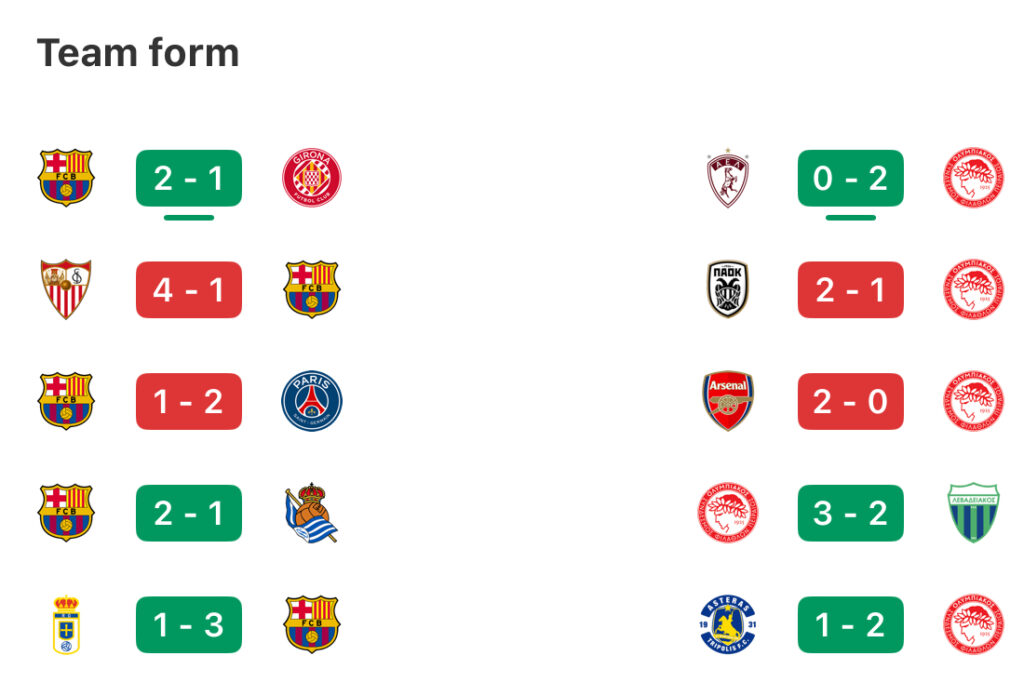This screenshot has height=696, width=1024.
Task: Click the Olympiacos crest facing Levadiakos
Action: (728, 513)
